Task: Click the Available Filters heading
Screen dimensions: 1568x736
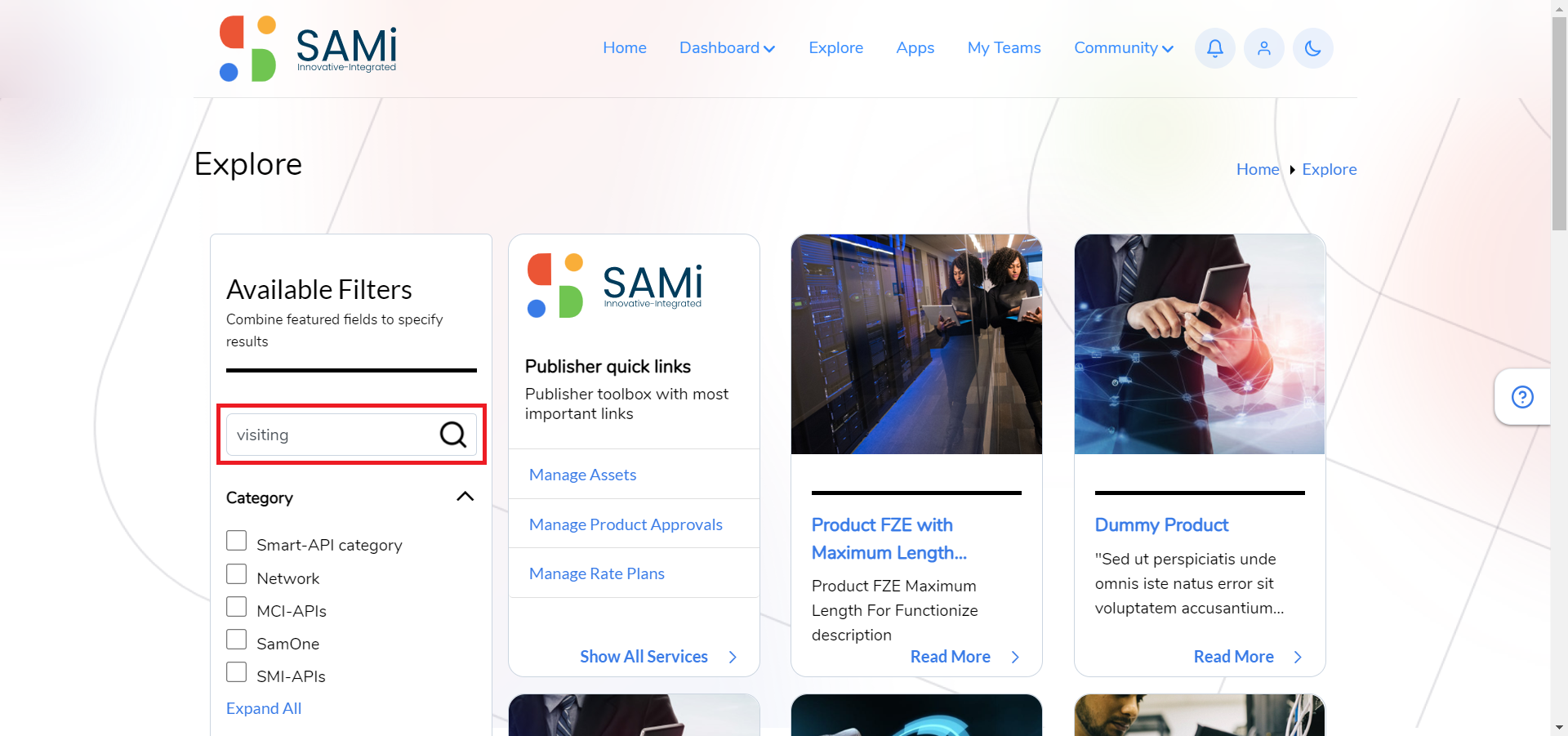Action: click(x=318, y=290)
